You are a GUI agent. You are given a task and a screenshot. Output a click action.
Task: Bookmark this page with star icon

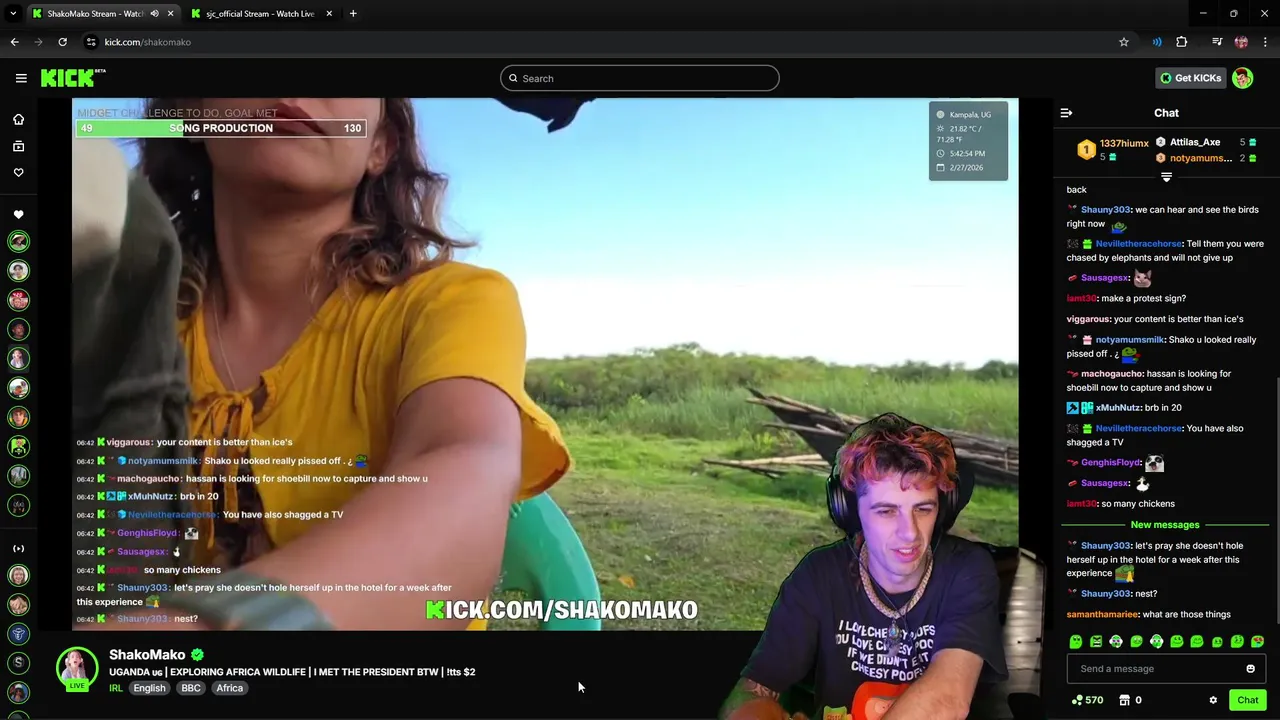[1124, 42]
